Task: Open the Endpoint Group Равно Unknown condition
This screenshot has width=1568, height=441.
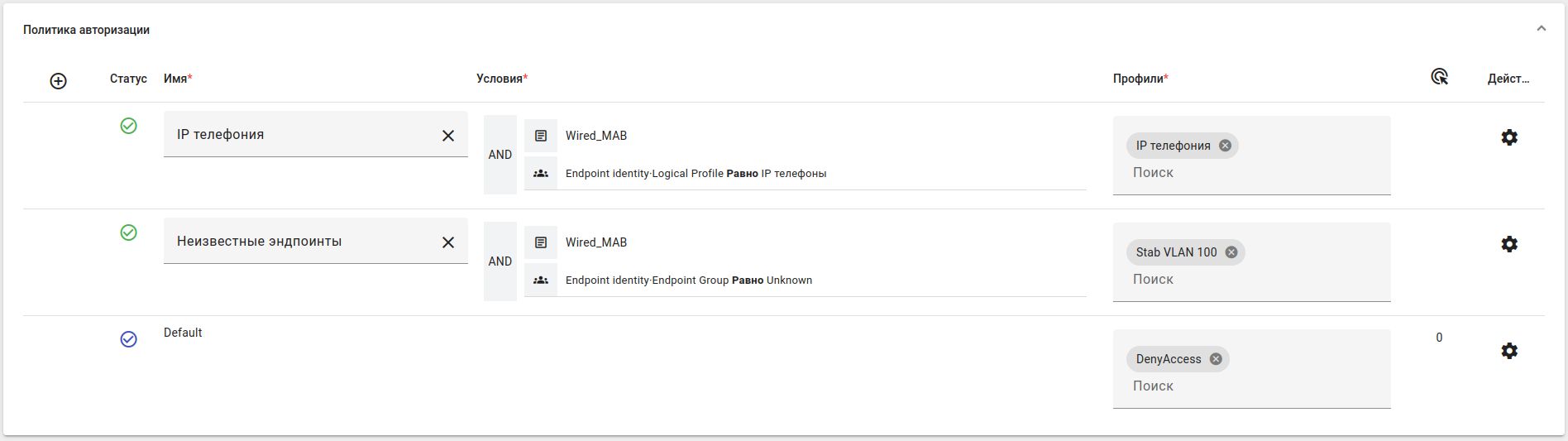Action: pyautogui.click(x=688, y=280)
